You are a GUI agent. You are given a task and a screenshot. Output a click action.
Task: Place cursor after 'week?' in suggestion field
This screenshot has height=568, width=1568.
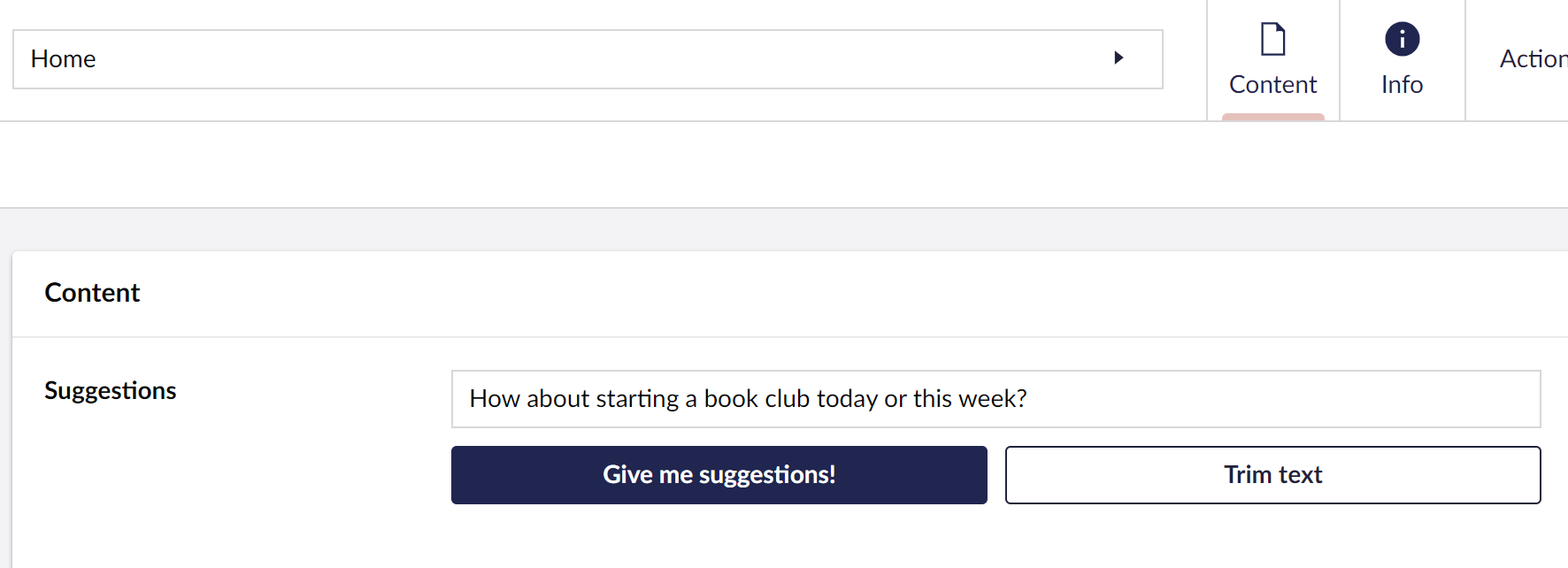click(x=1028, y=399)
